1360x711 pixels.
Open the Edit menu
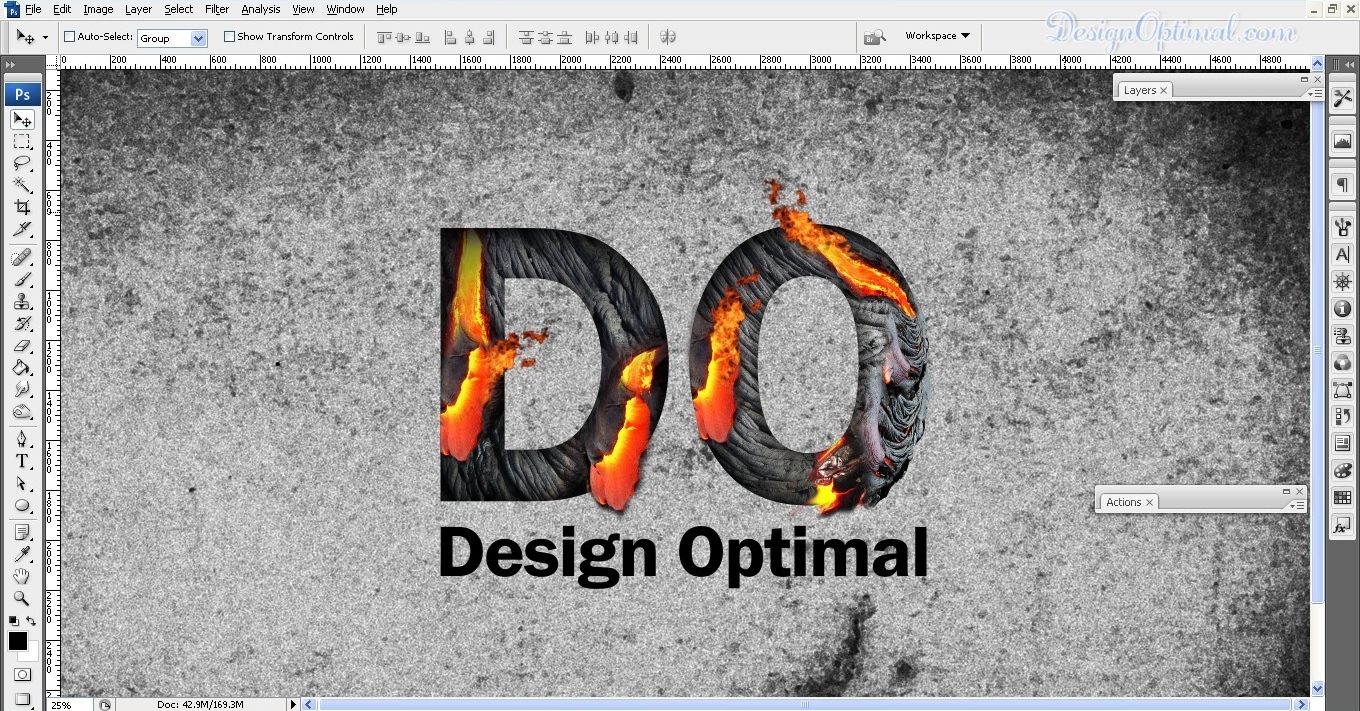coord(62,9)
